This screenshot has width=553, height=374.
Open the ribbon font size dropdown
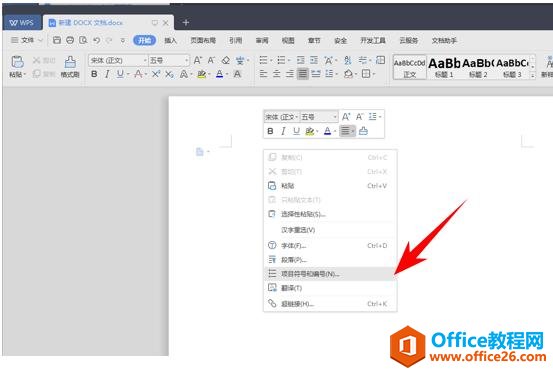(x=187, y=61)
